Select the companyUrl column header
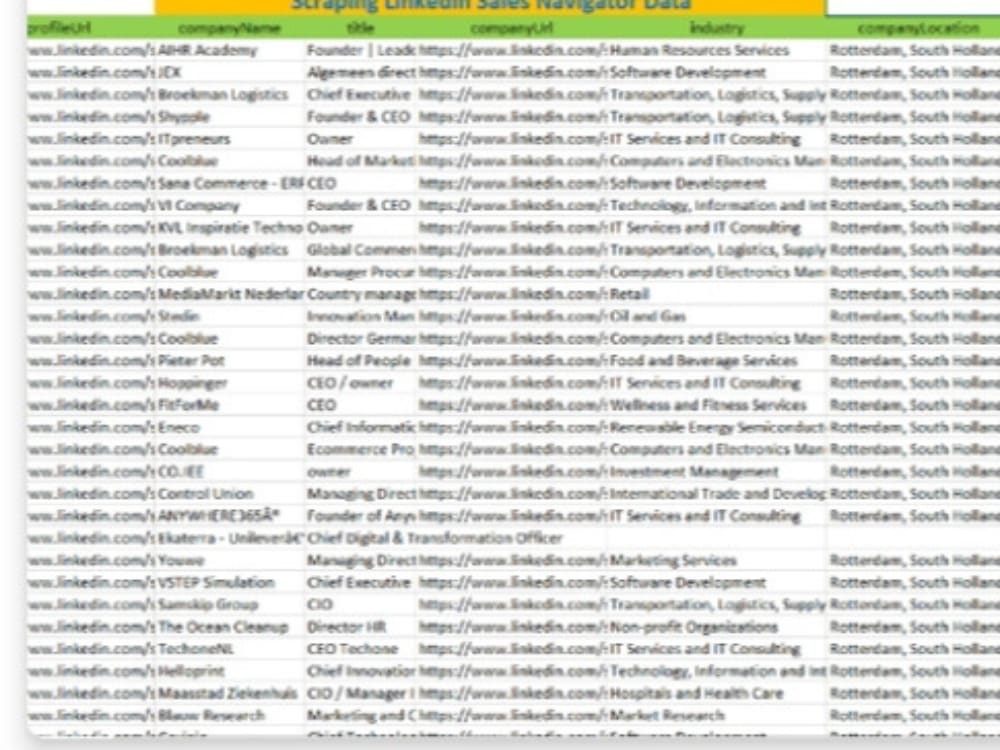The height and width of the screenshot is (750, 1000). (511, 28)
